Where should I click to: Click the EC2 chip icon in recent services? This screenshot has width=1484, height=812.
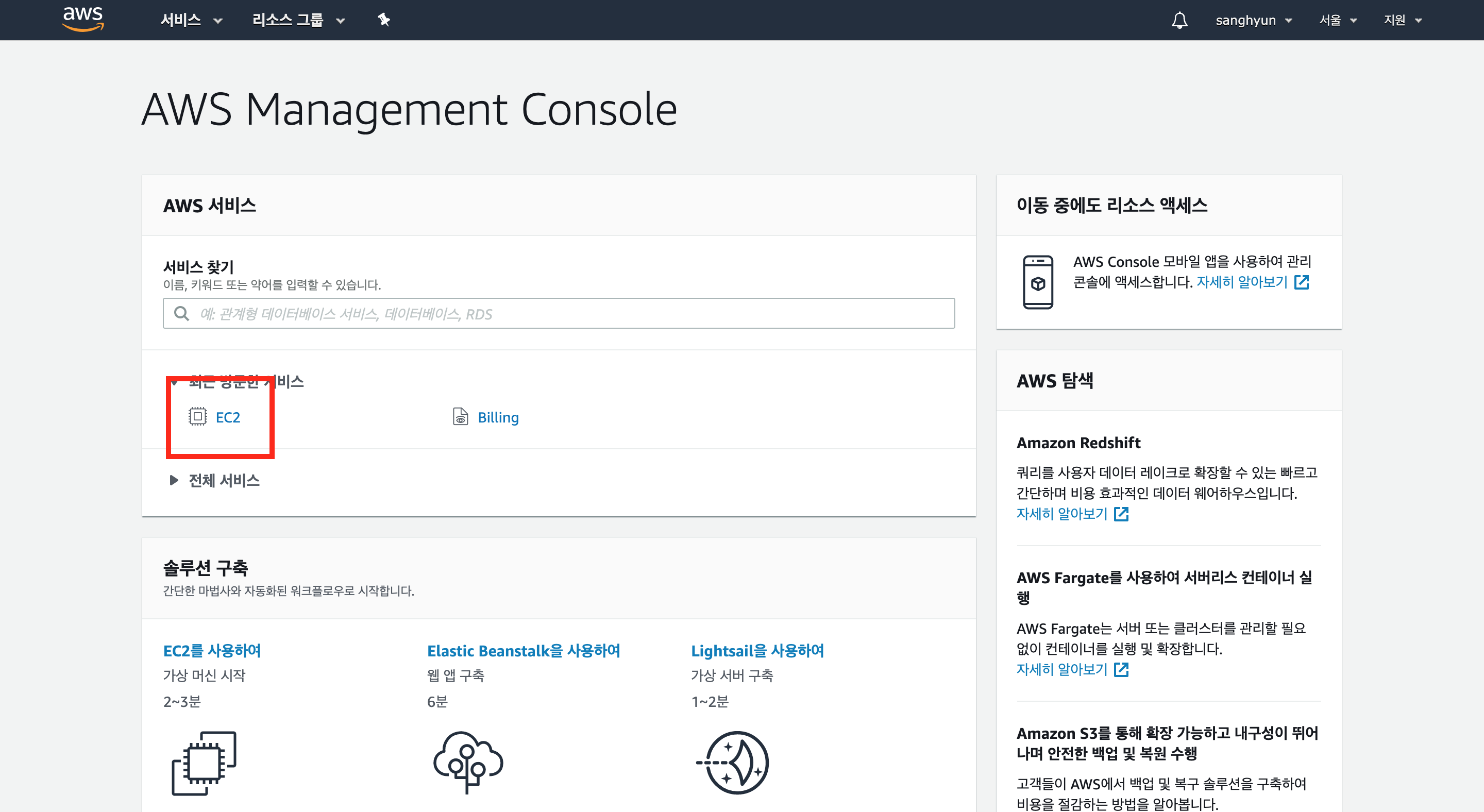(197, 416)
